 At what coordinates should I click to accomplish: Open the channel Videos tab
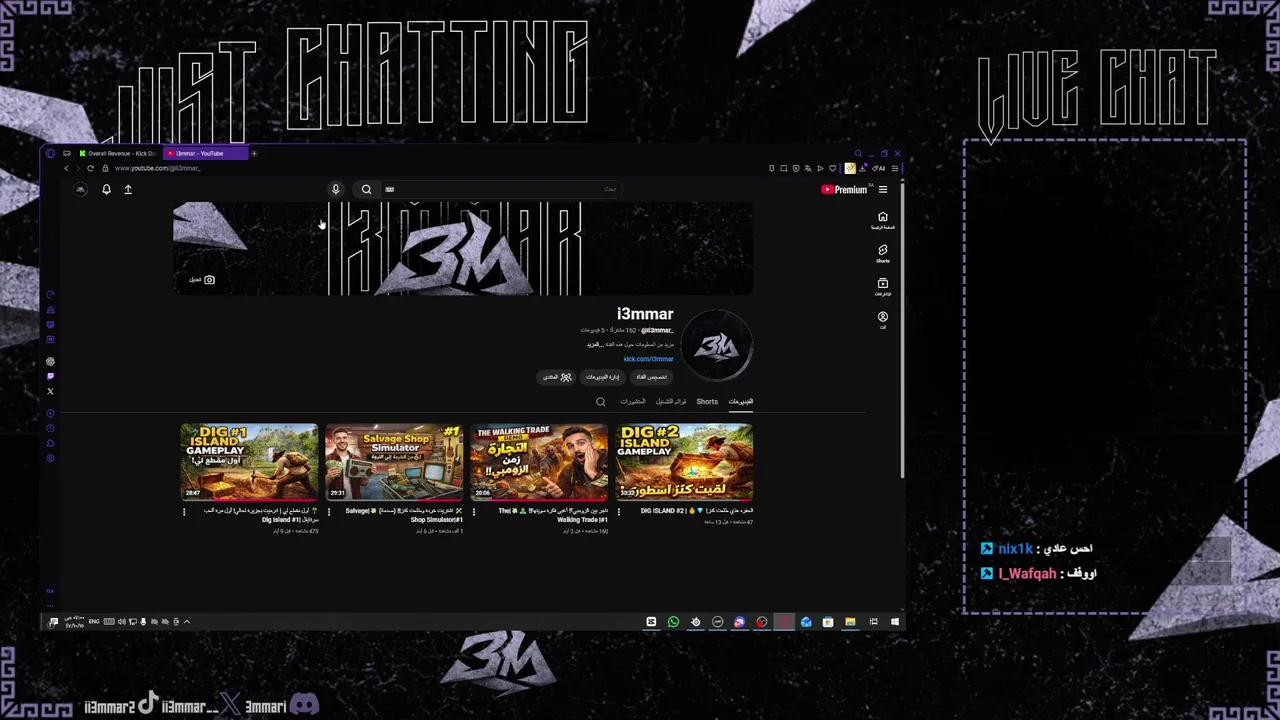[x=740, y=402]
